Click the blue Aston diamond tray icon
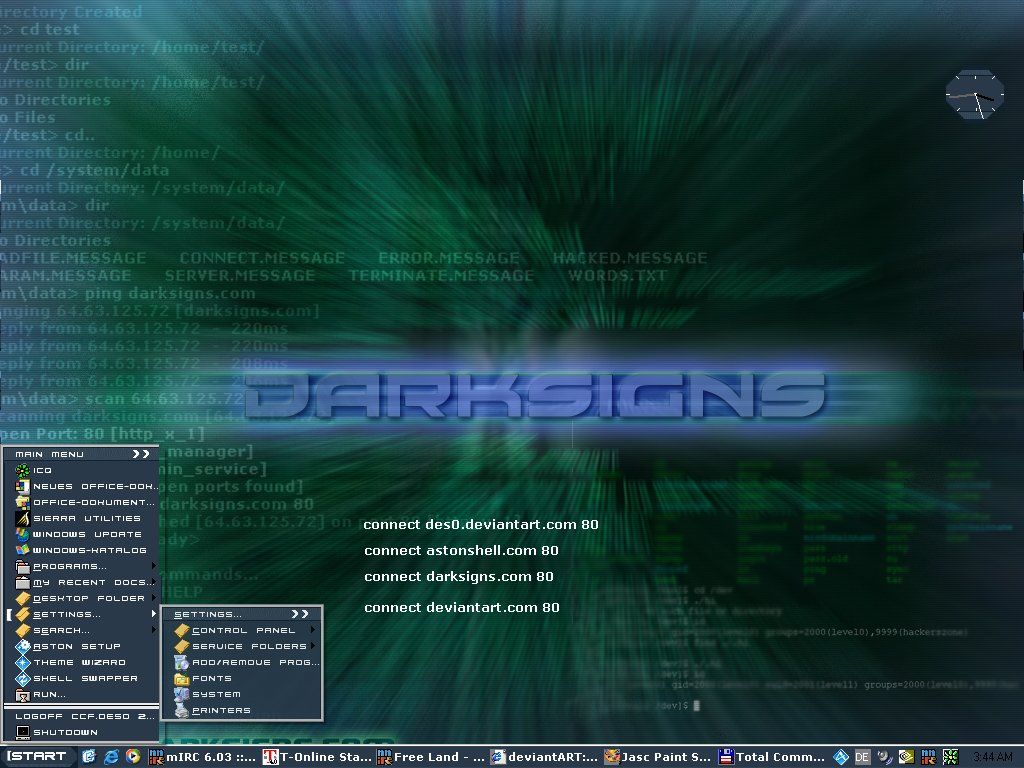The width and height of the screenshot is (1024, 768). pyautogui.click(x=840, y=757)
